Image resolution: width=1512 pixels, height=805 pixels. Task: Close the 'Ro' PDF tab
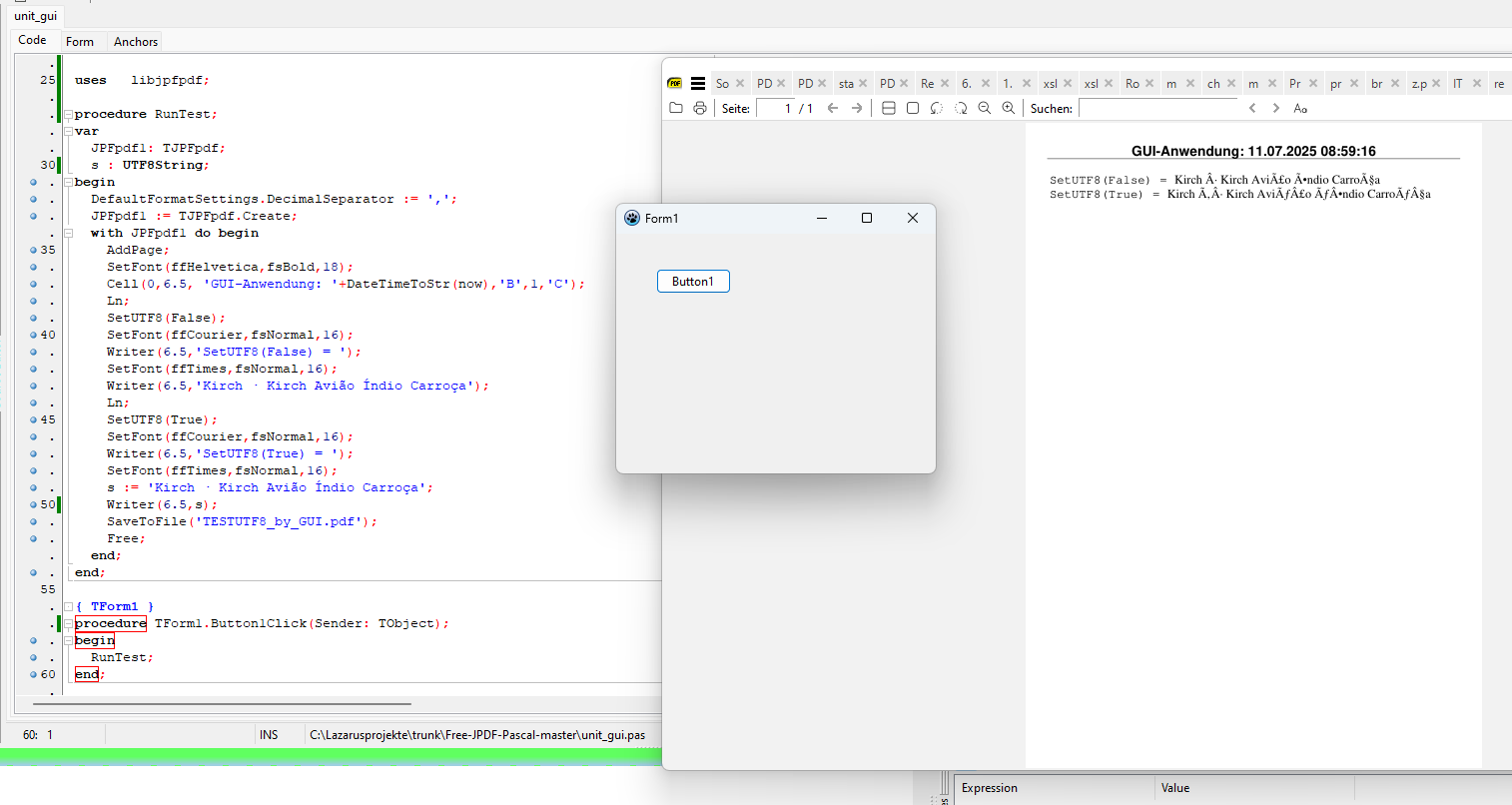(x=1149, y=84)
